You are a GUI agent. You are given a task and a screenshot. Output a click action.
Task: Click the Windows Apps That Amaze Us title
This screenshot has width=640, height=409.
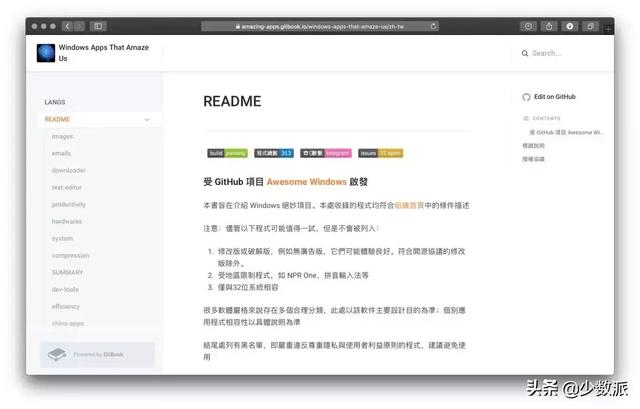104,53
